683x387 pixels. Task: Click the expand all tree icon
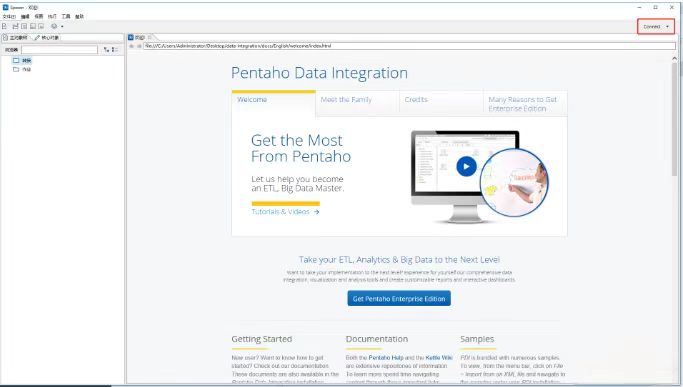coord(106,50)
